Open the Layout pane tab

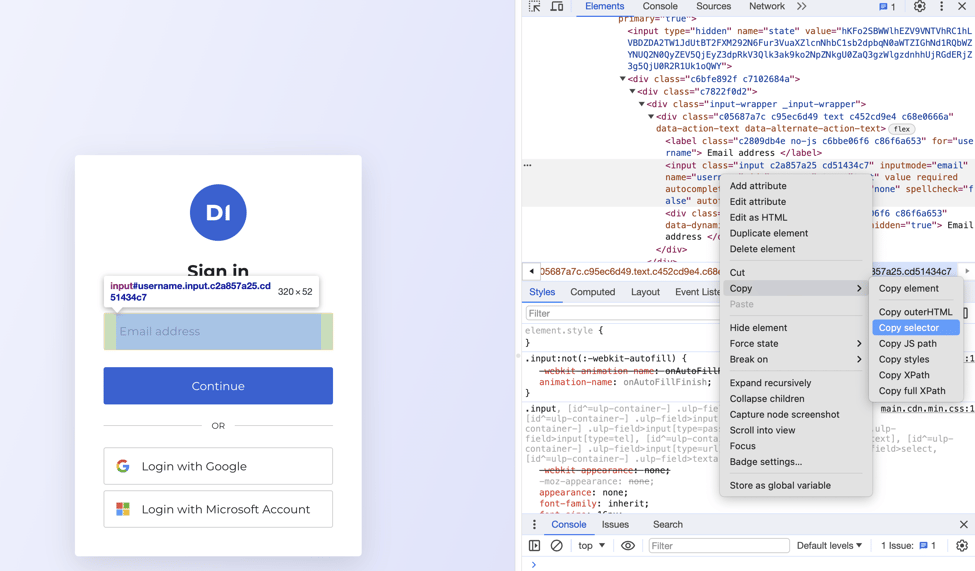tap(645, 292)
